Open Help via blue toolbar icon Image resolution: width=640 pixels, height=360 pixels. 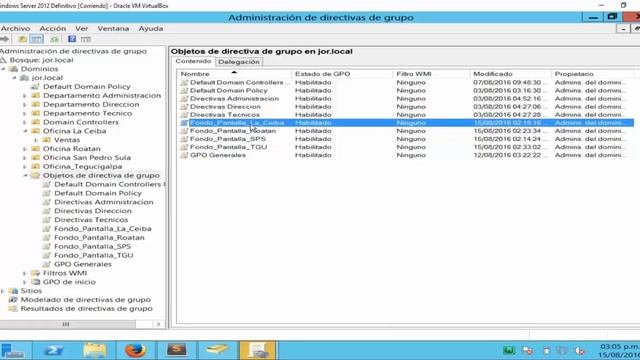pyautogui.click(x=72, y=39)
